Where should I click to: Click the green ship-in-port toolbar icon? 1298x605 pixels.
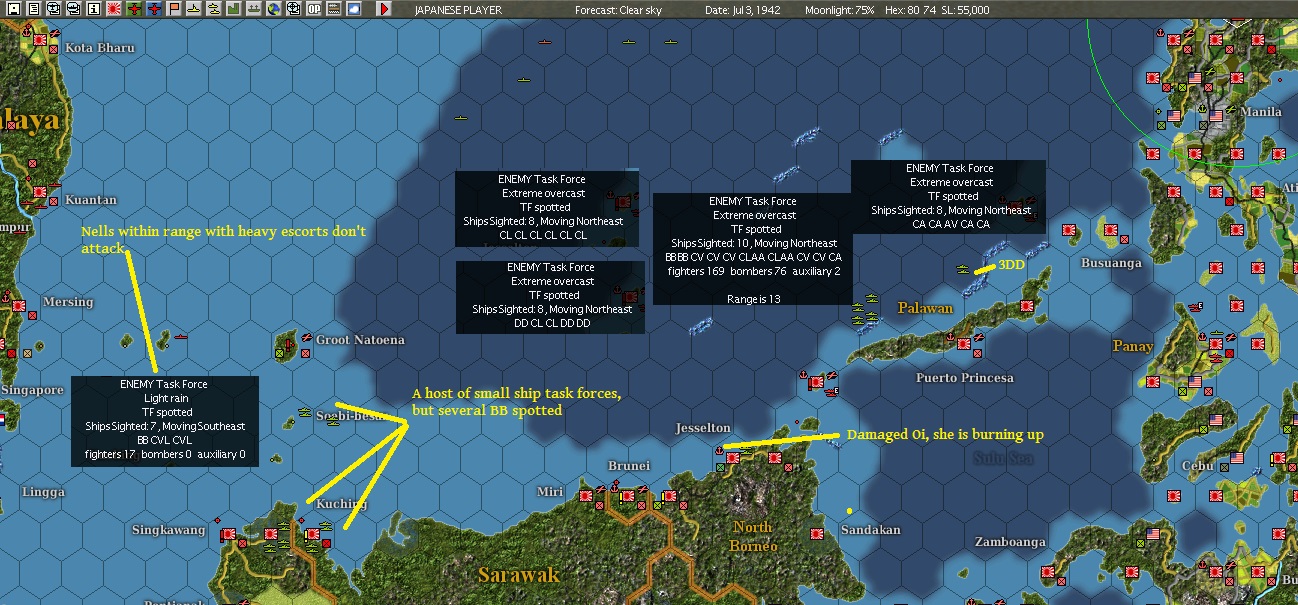(x=254, y=9)
